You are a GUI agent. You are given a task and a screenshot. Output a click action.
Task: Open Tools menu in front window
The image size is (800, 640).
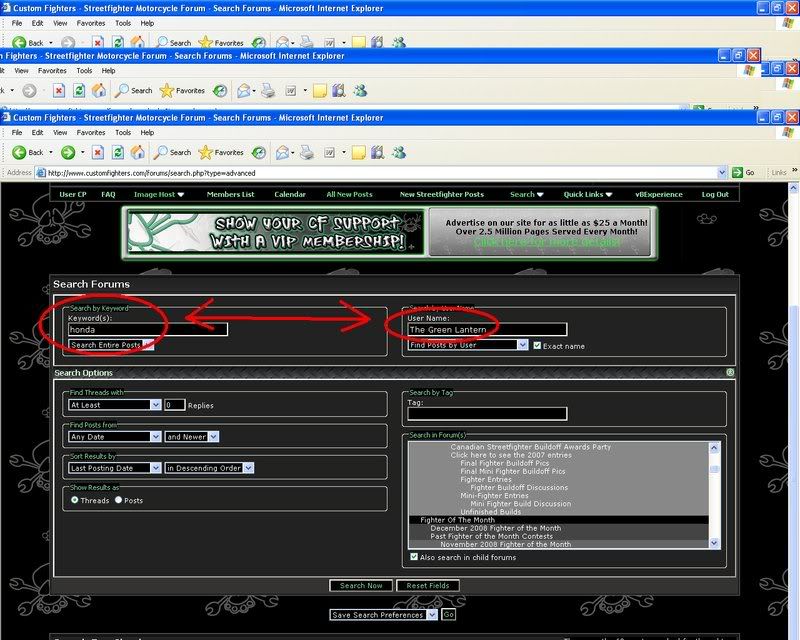click(x=123, y=132)
